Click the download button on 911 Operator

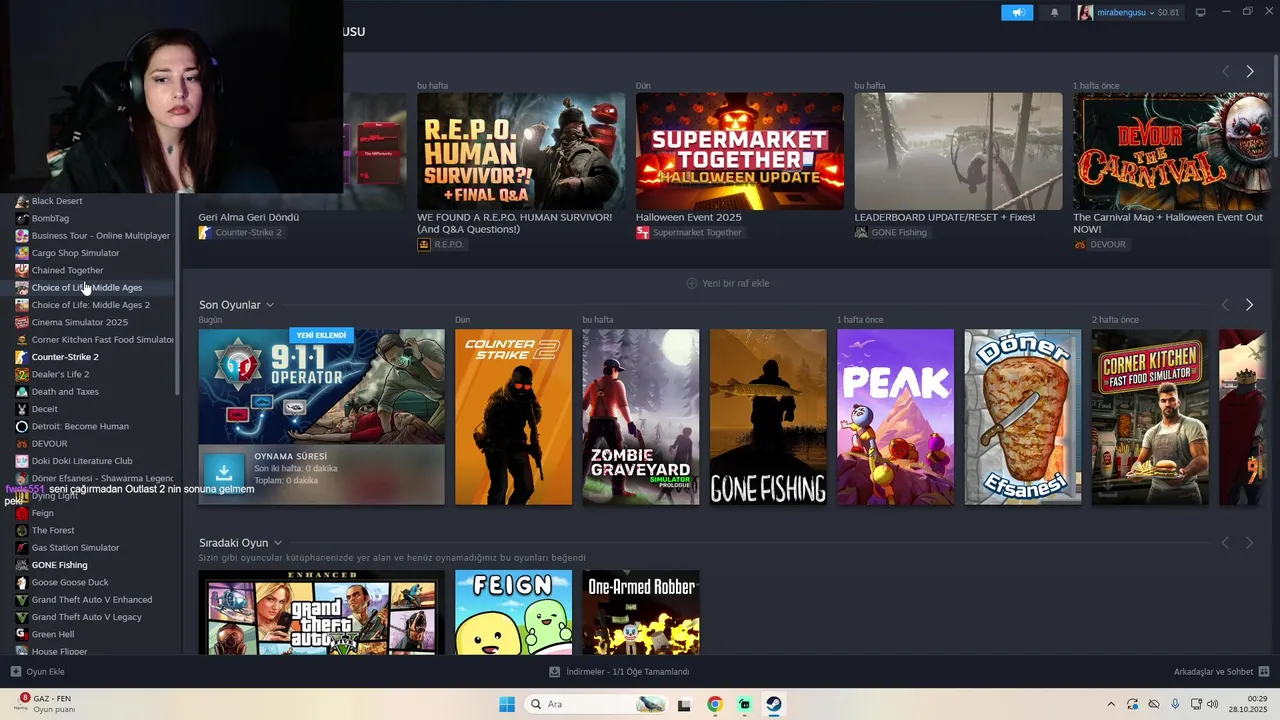224,471
